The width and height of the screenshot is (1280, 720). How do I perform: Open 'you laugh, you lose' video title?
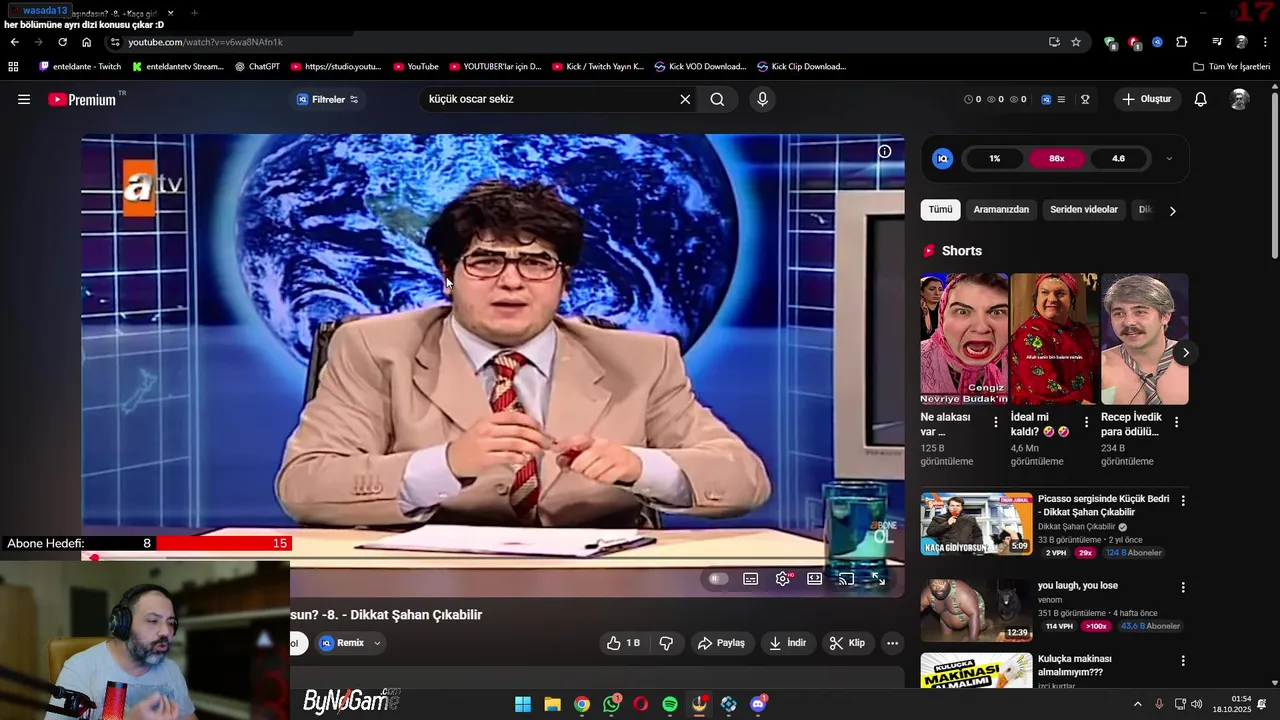(x=1078, y=586)
